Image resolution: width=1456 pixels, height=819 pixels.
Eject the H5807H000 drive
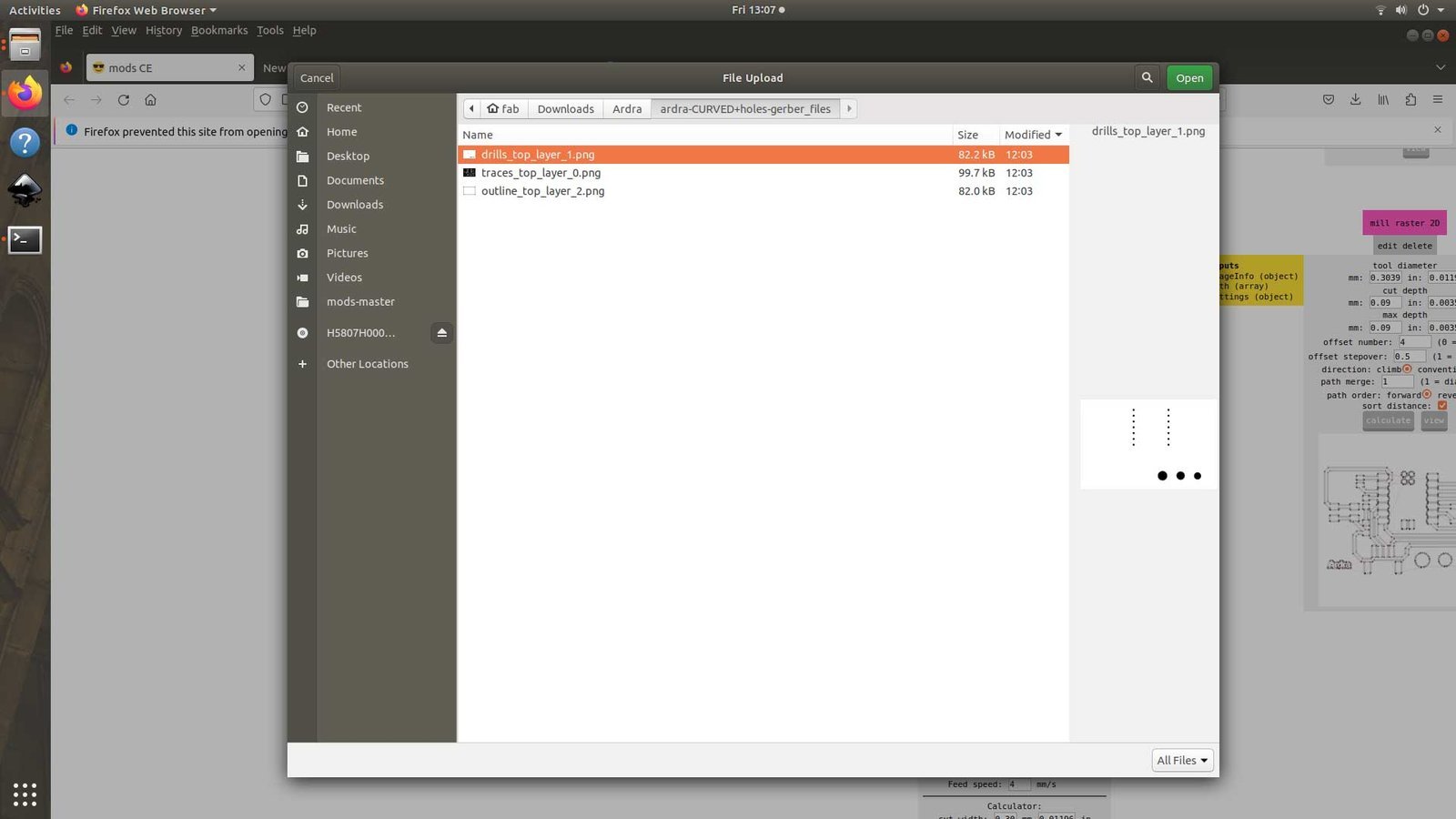point(442,333)
